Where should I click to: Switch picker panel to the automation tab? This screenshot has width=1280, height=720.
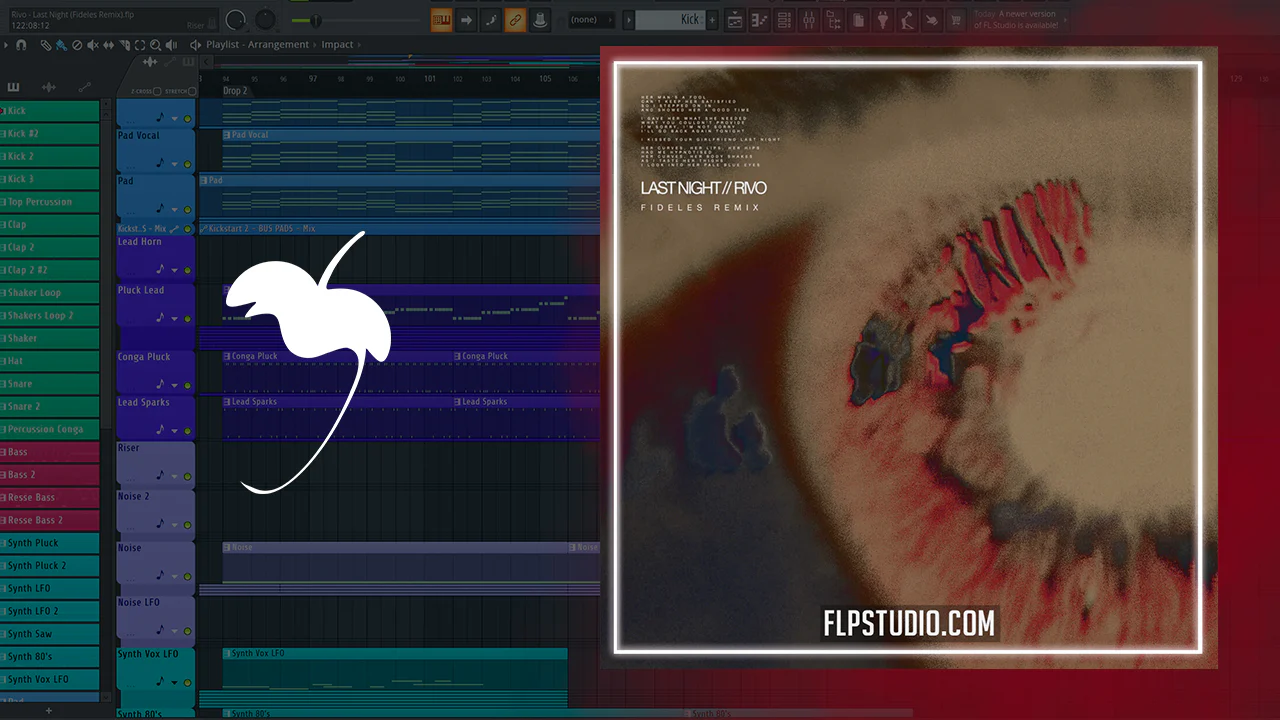click(x=84, y=87)
